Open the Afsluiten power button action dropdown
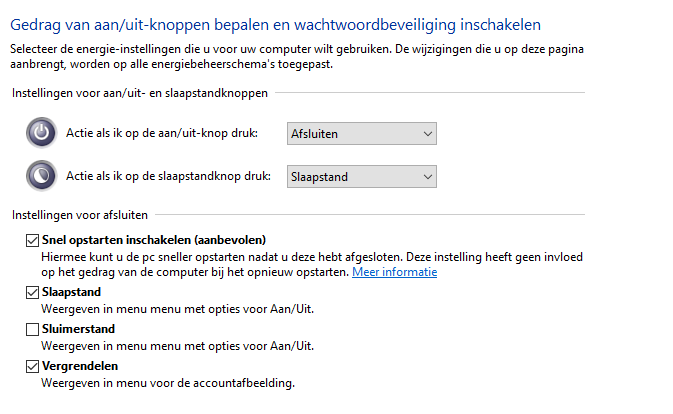Viewport: 673px width, 414px height. pyautogui.click(x=362, y=133)
